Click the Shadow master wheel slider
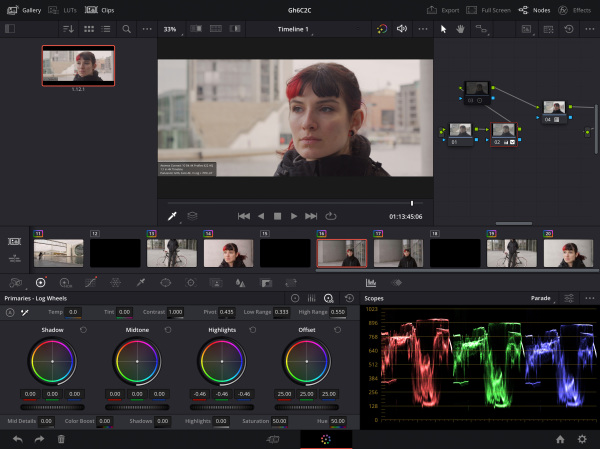600x449 pixels. click(52, 407)
